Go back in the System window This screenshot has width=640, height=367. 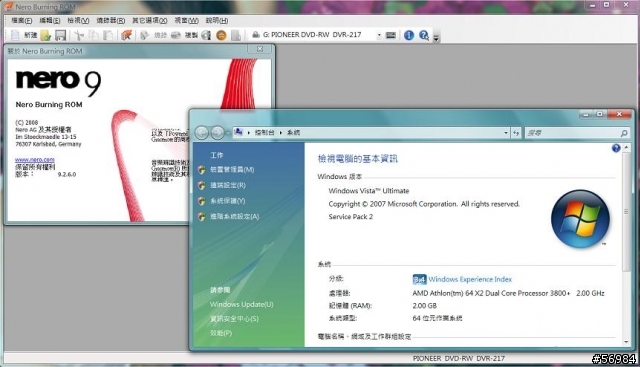coord(202,133)
